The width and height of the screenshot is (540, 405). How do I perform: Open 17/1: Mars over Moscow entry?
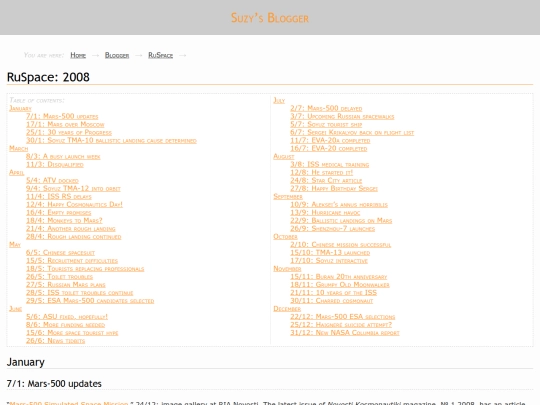coord(65,124)
